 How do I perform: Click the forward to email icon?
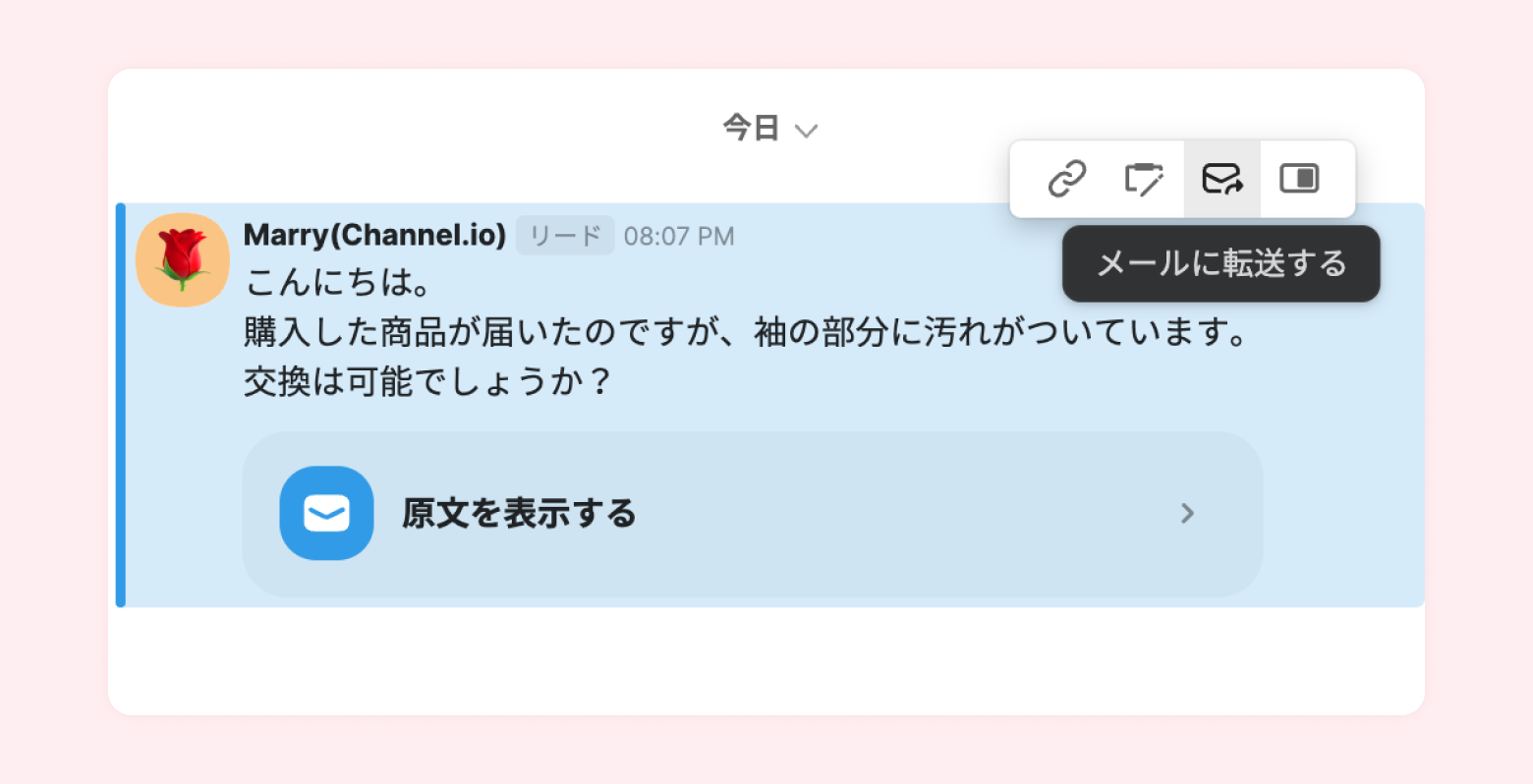(x=1221, y=179)
